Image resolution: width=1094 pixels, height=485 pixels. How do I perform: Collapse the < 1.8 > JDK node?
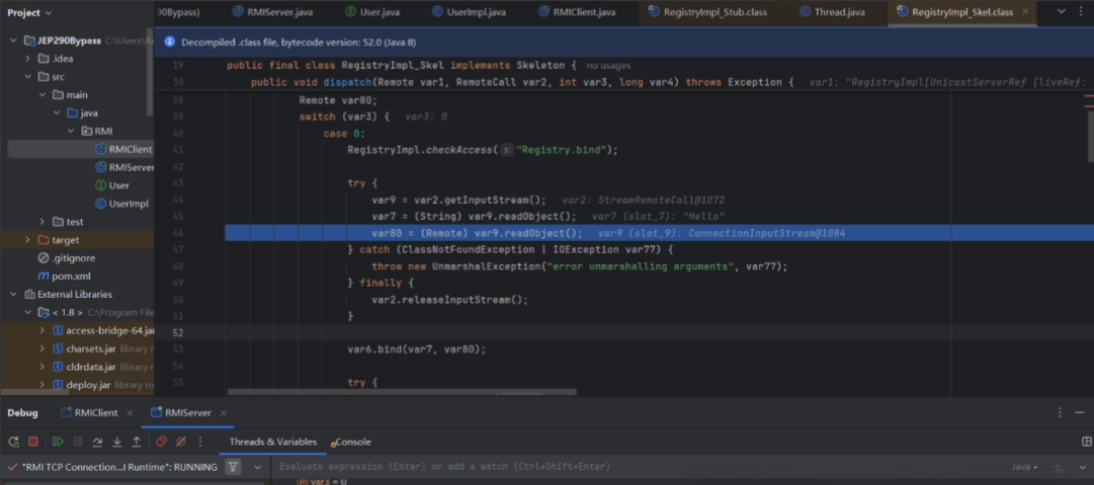[27, 313]
